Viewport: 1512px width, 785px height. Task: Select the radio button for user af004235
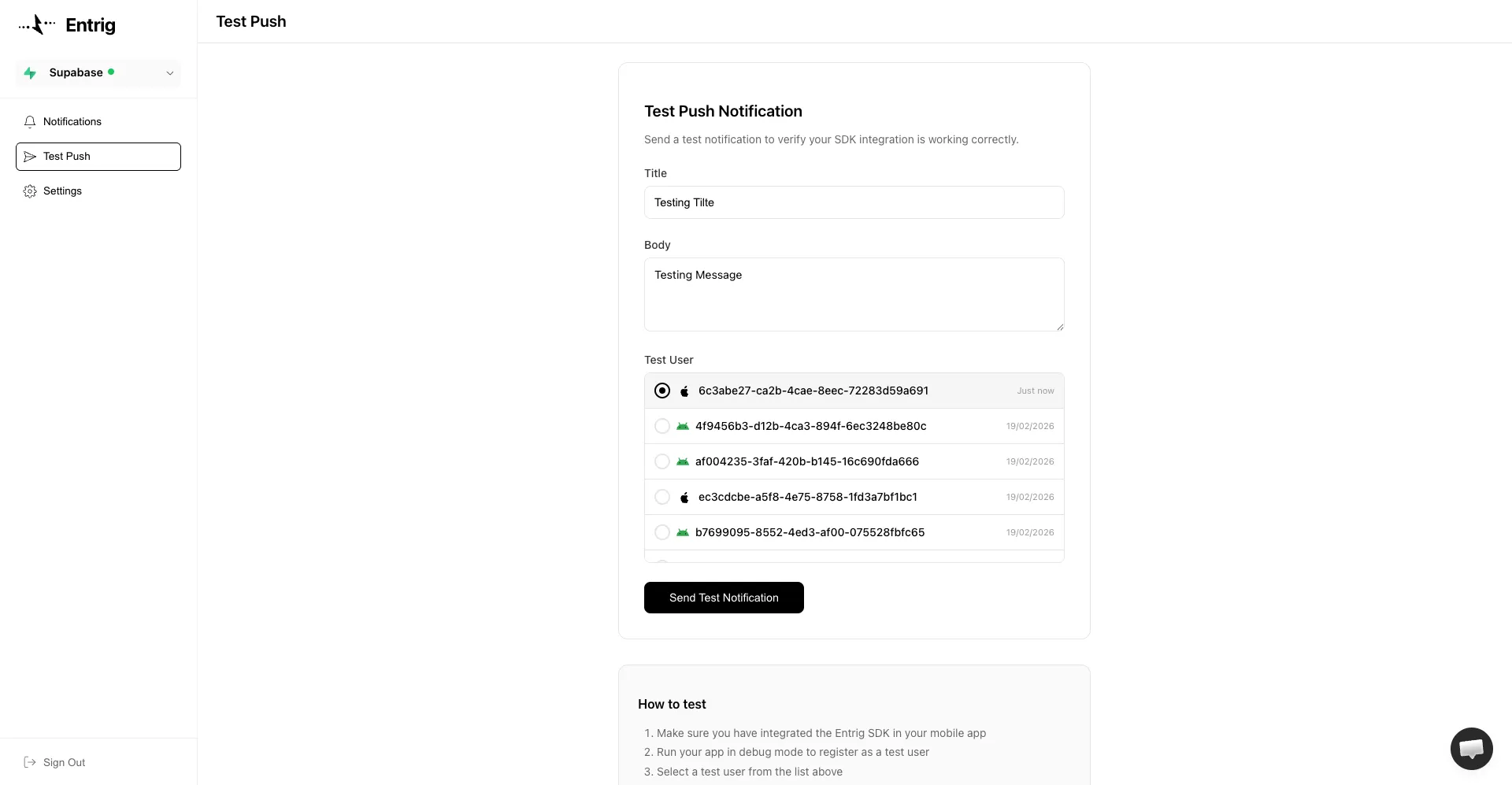(662, 461)
